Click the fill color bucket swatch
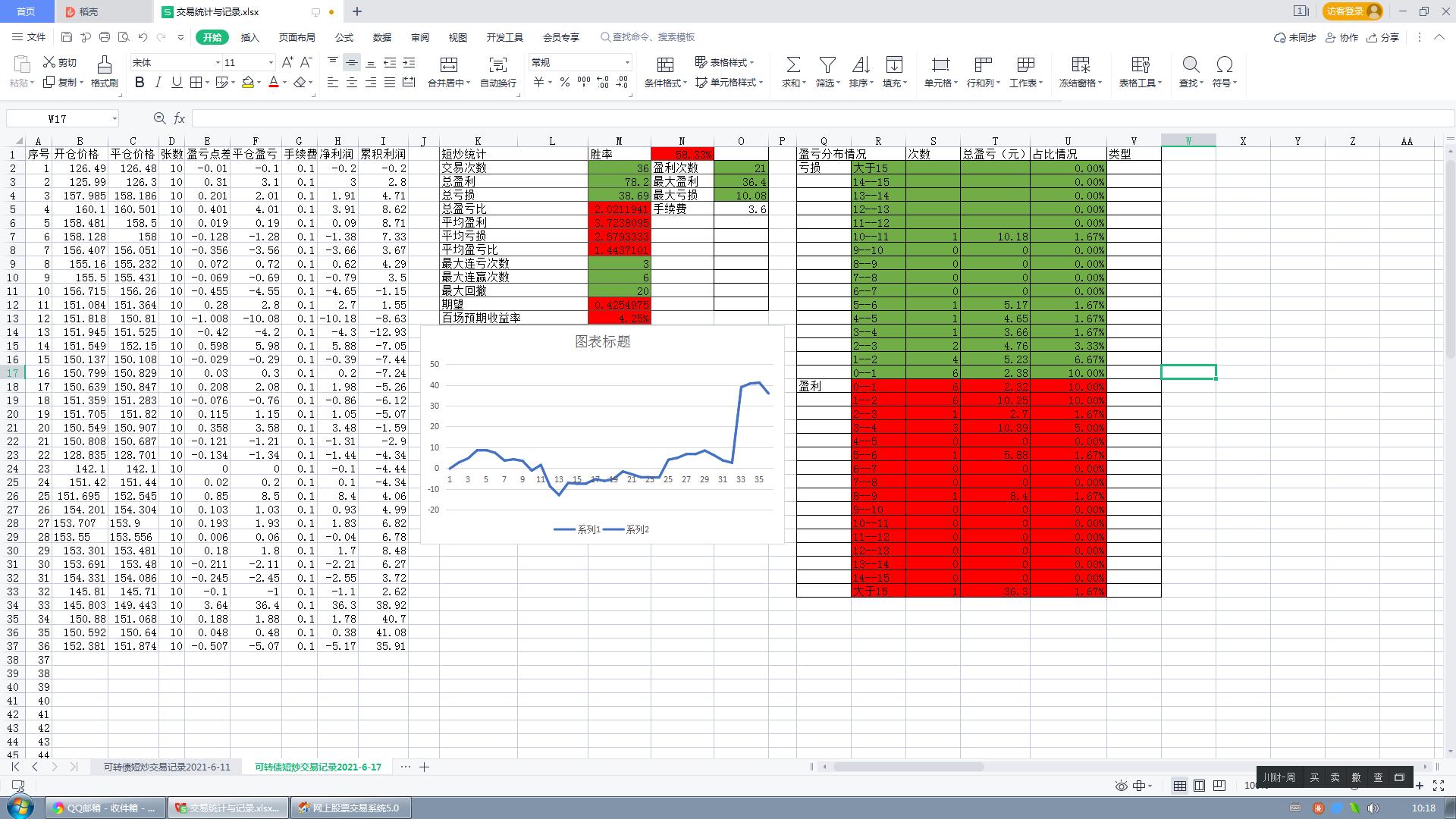This screenshot has width=1456, height=819. pyautogui.click(x=248, y=83)
